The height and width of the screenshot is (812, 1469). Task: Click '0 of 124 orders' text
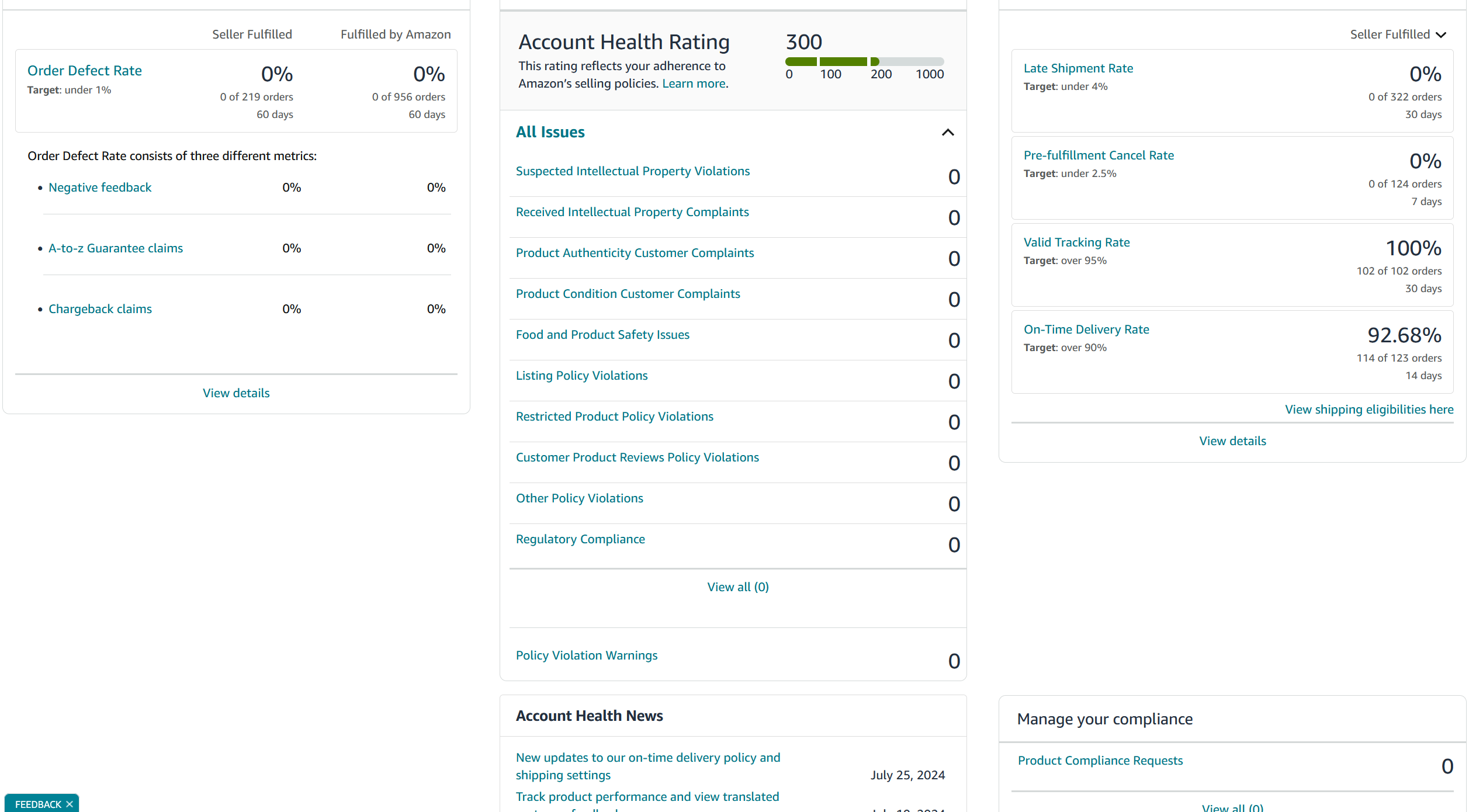click(1405, 184)
